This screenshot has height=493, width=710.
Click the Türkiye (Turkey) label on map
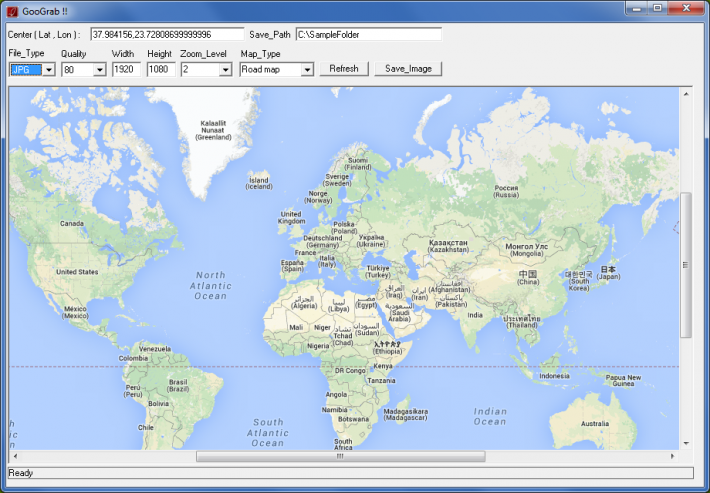click(378, 271)
